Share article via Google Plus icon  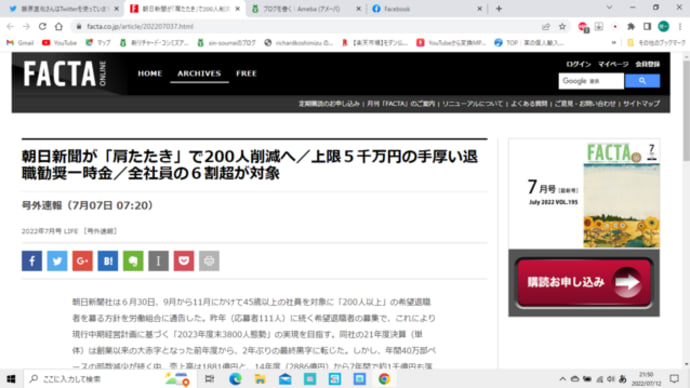82,261
